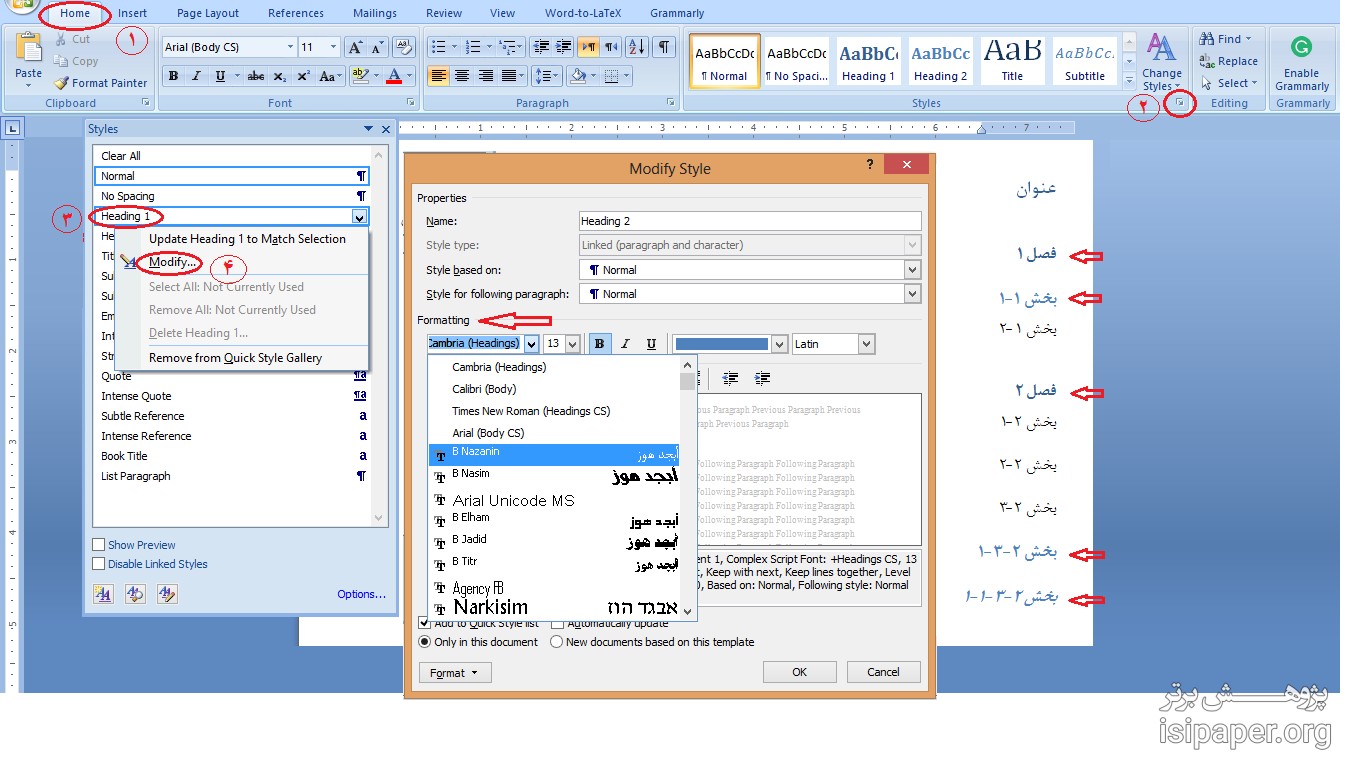
Task: Clear formatting with the eraser icon
Action: coord(404,47)
